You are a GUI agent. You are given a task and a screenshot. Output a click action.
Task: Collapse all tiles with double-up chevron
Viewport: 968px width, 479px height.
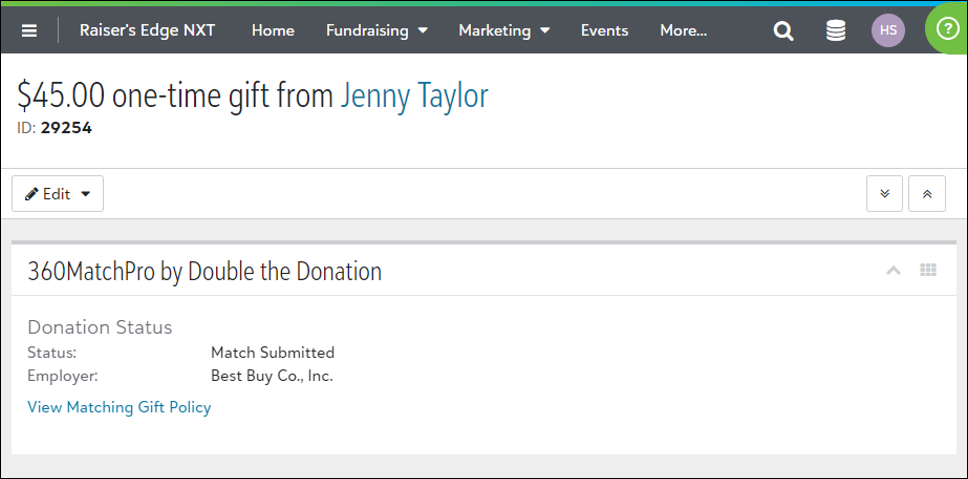pos(927,194)
